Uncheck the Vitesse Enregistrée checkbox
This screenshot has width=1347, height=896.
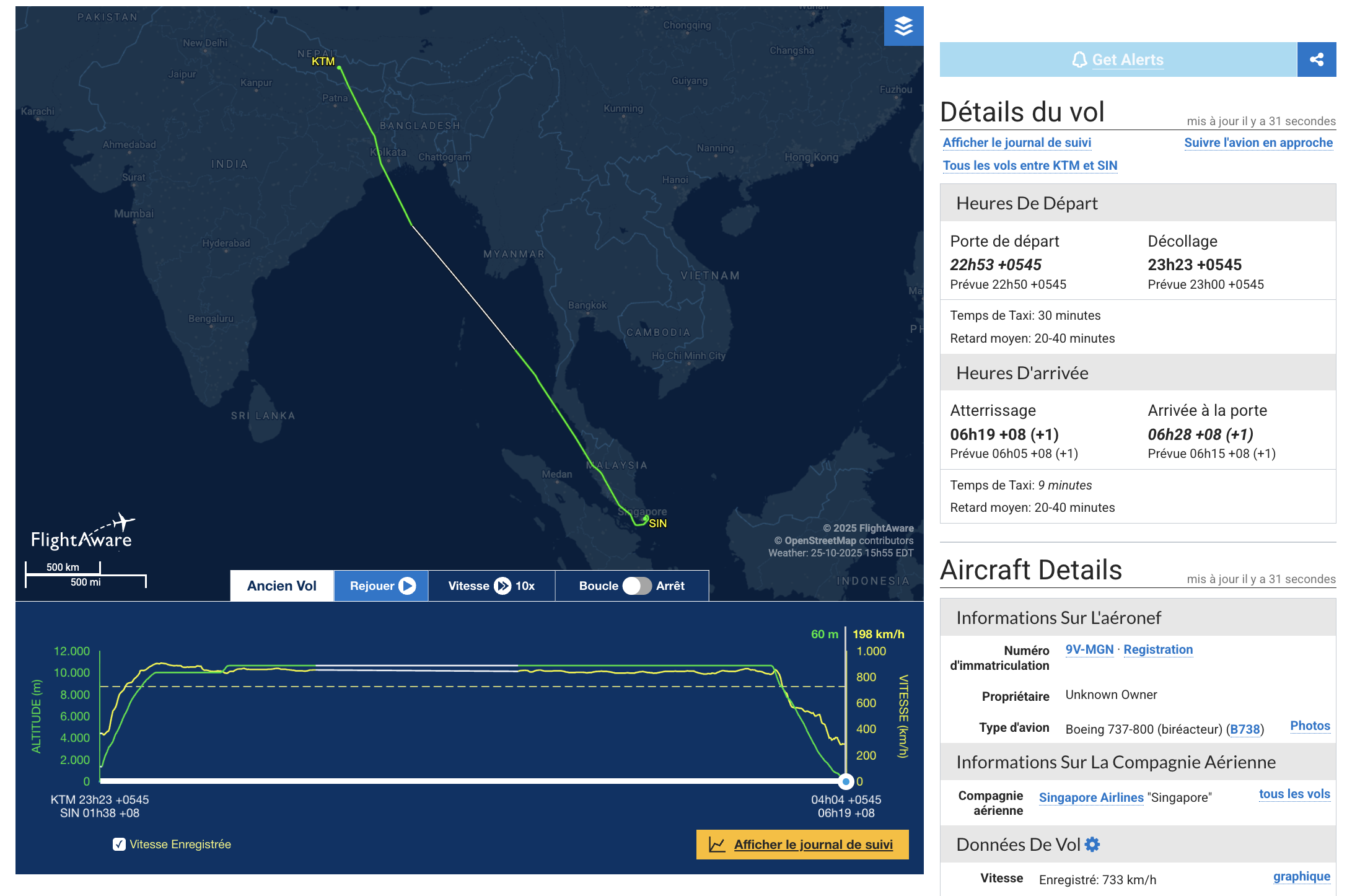pos(119,844)
